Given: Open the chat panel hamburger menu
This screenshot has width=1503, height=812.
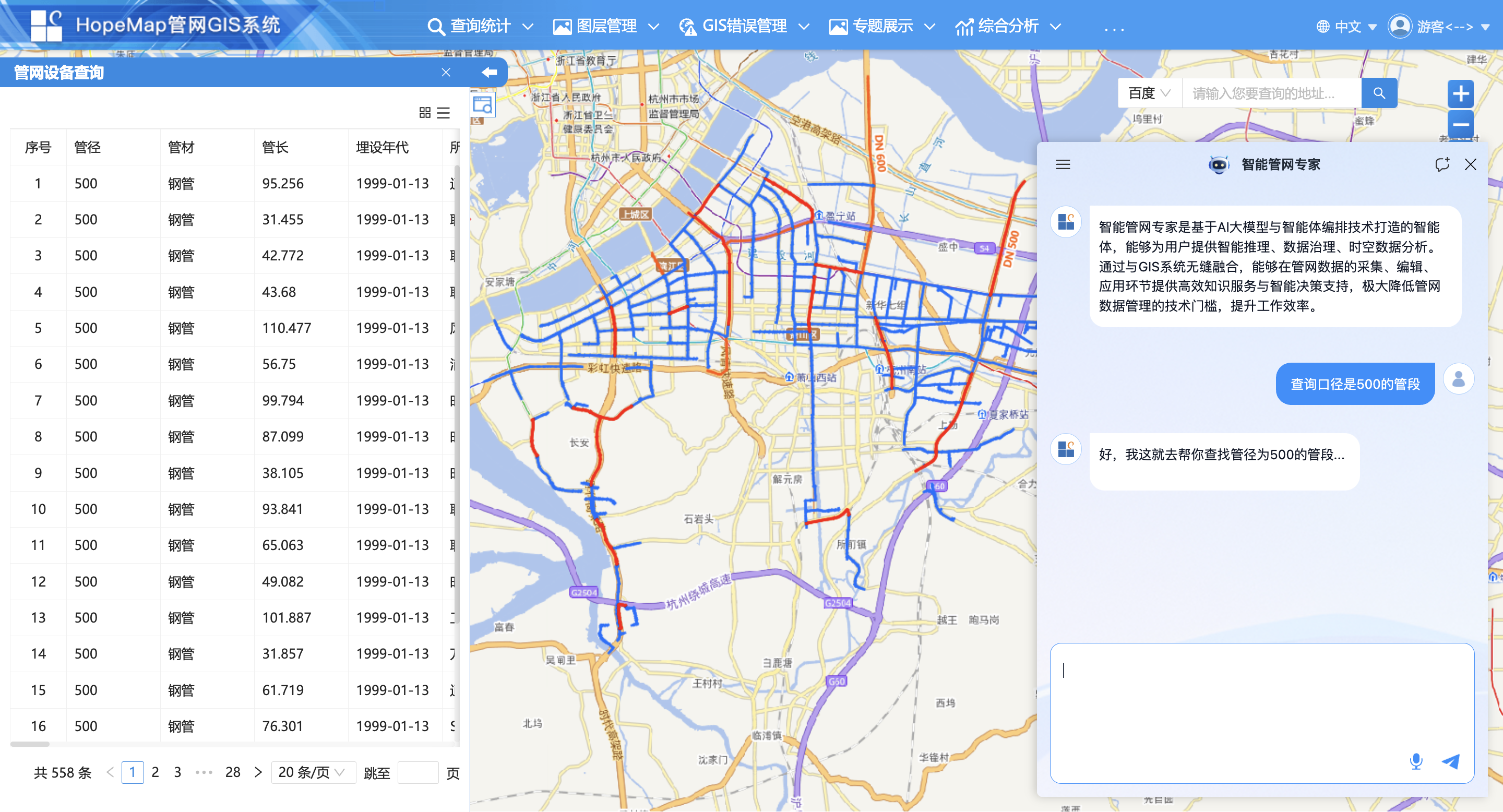Looking at the screenshot, I should [1063, 164].
